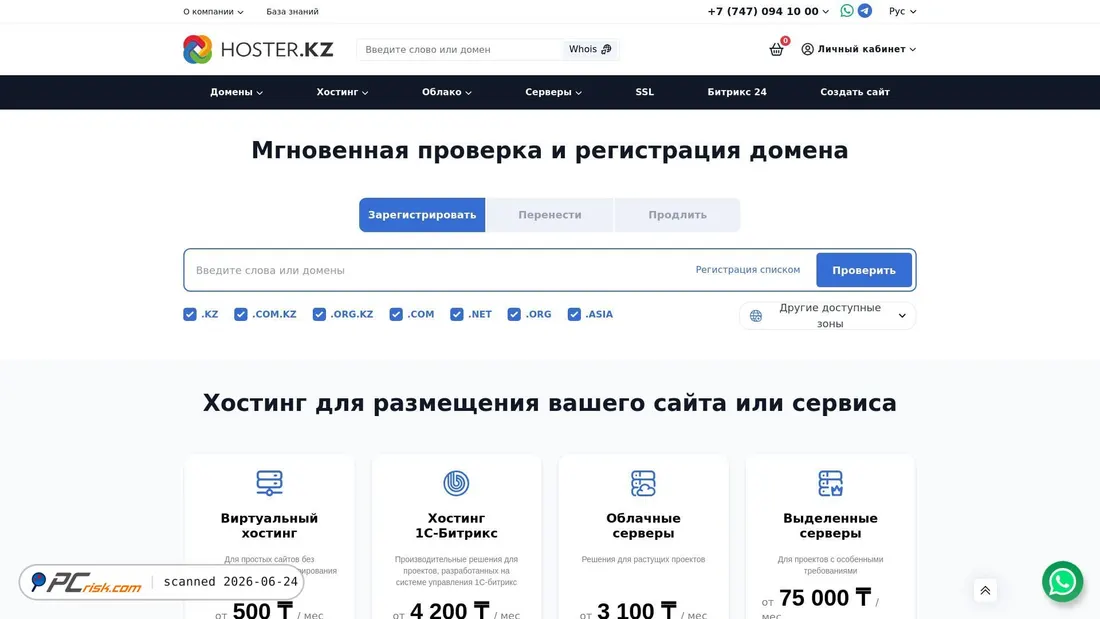
Task: Disable the .NET zone checkbox
Action: pyautogui.click(x=457, y=314)
